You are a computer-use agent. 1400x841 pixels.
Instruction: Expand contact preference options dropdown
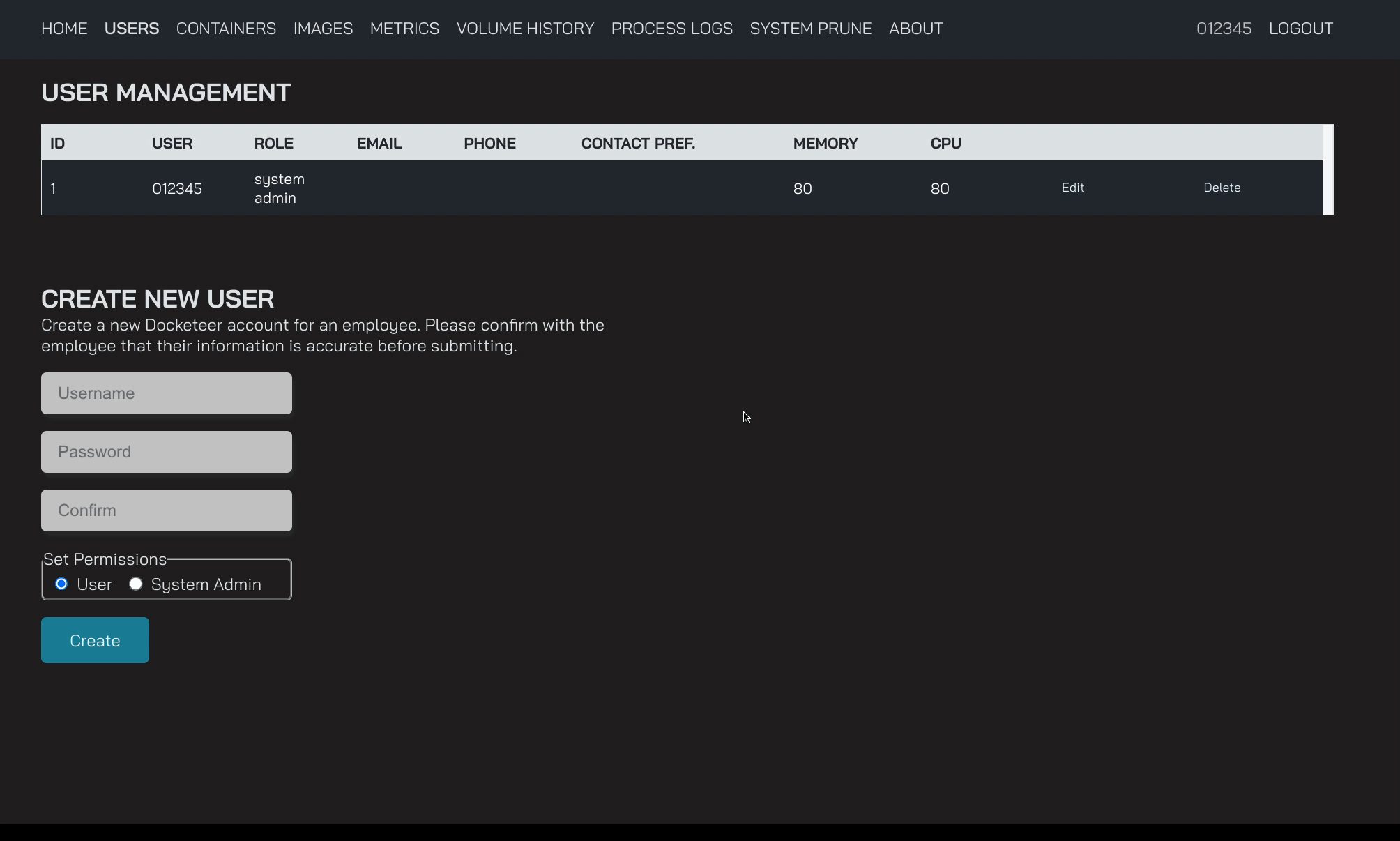coord(638,188)
